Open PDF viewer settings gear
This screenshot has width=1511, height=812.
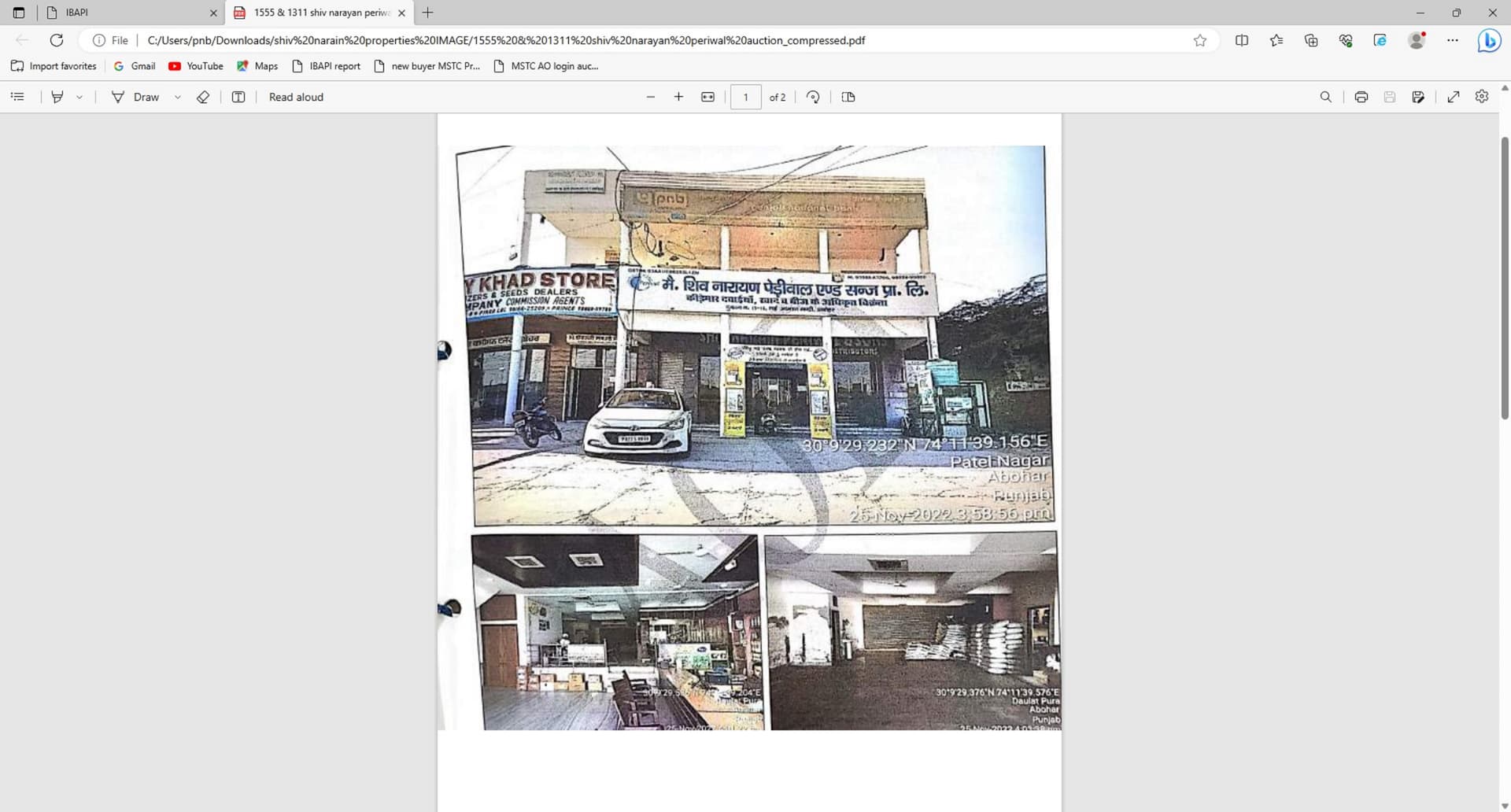pos(1482,97)
